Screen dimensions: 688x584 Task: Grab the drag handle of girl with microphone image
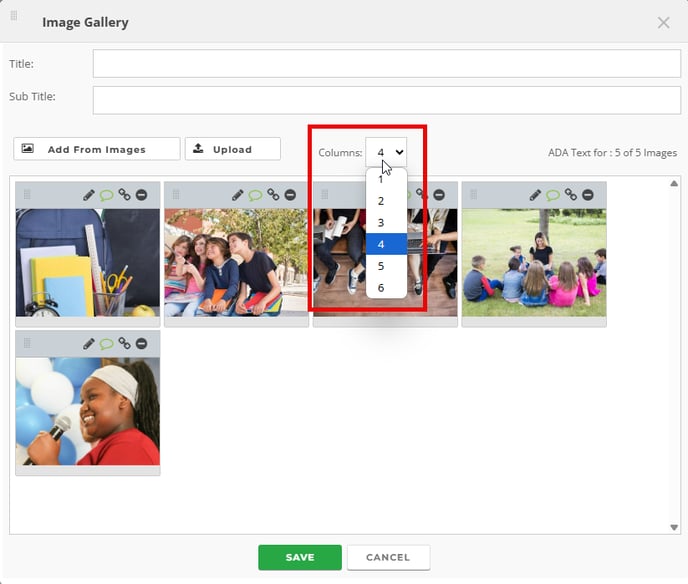coord(27,343)
